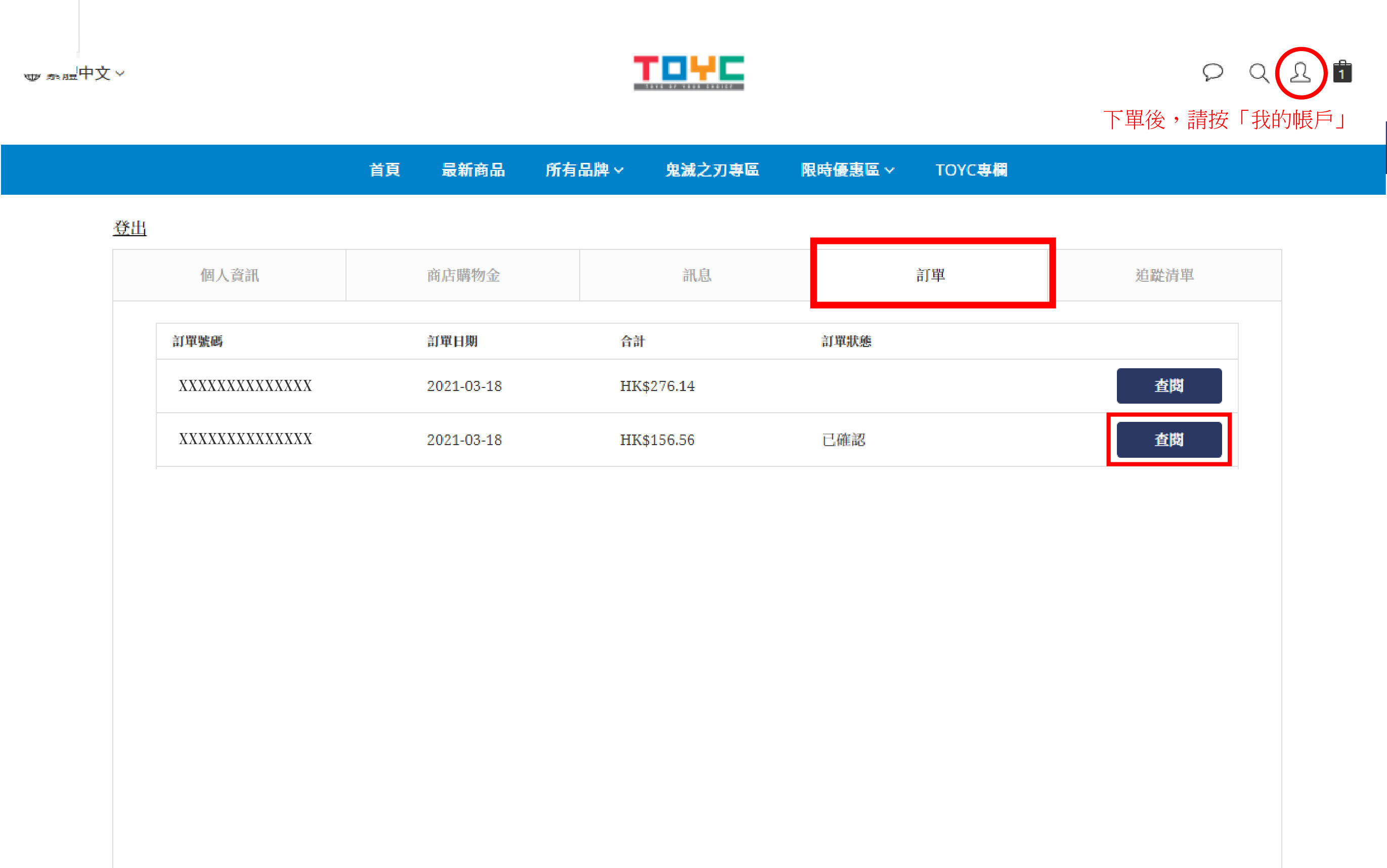Go to 首頁 in the navigation bar

tap(384, 170)
